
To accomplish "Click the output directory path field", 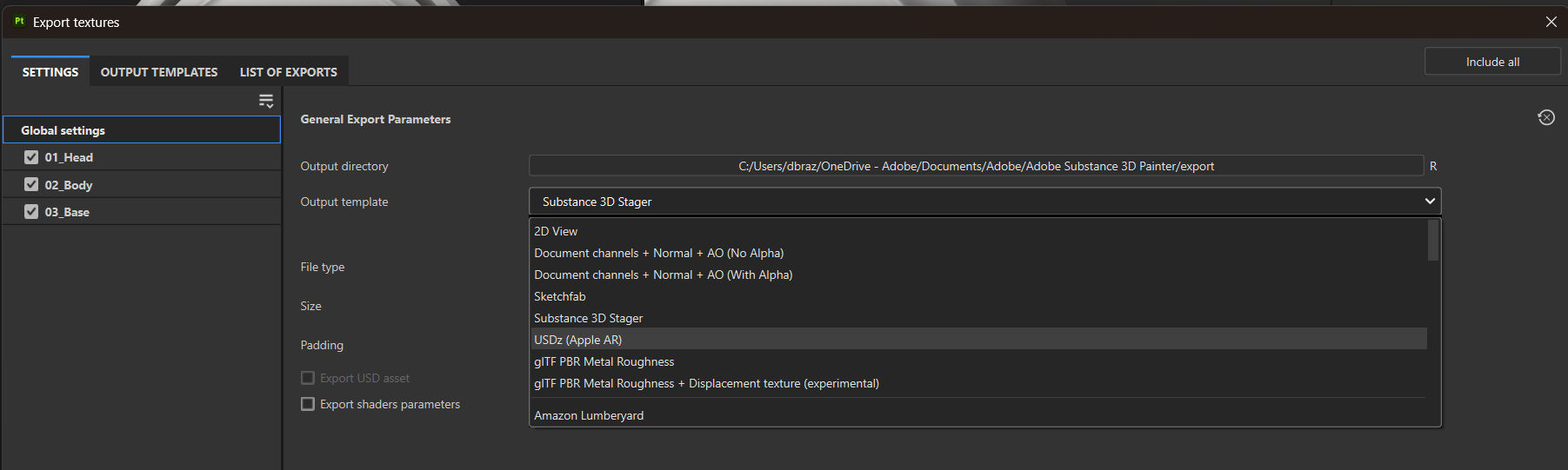I will (x=976, y=166).
